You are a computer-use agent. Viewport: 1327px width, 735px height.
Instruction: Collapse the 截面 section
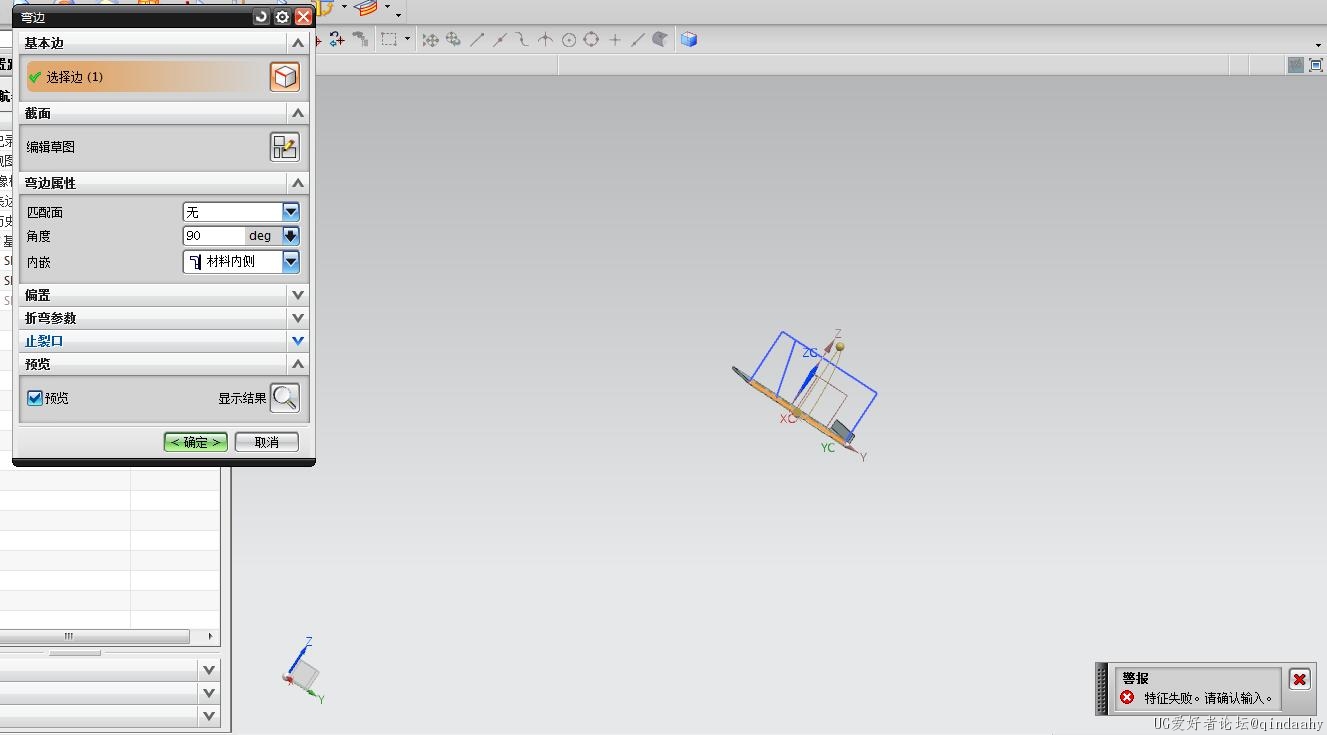[297, 113]
